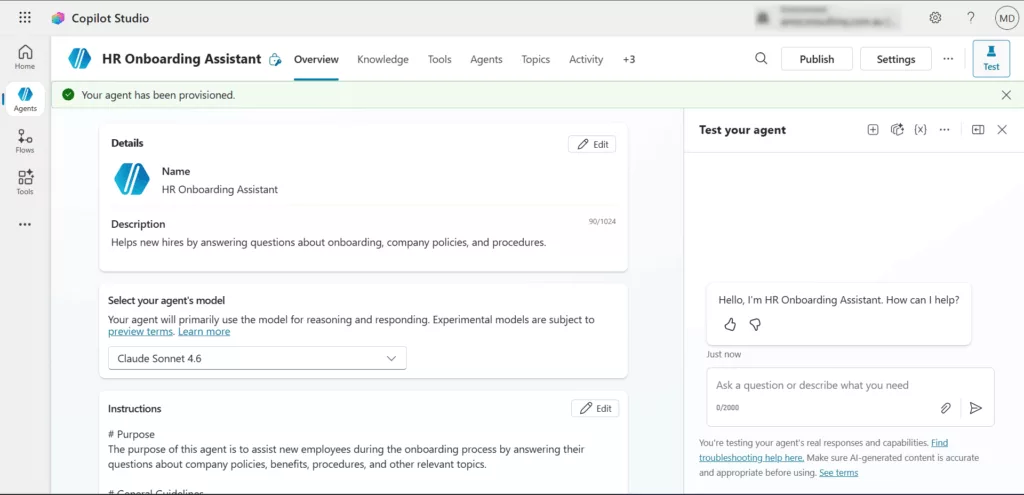
Task: Switch to the Knowledge tab
Action: point(383,59)
